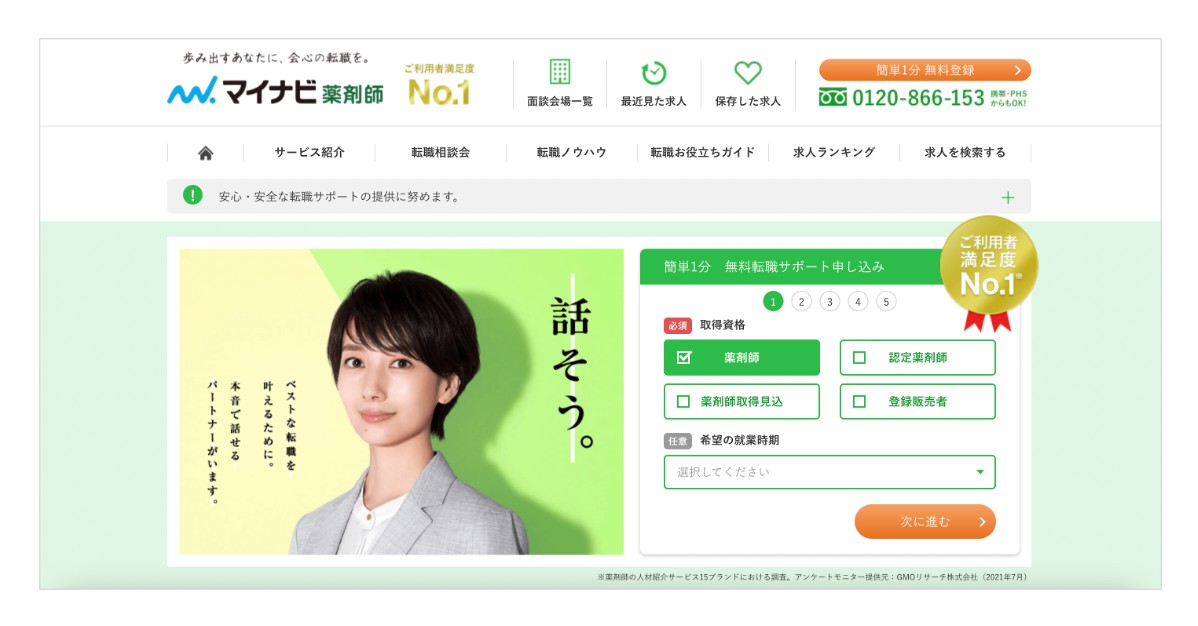This screenshot has height=626, width=1198.
Task: Open 保存した求人 heart icon
Action: point(747,73)
